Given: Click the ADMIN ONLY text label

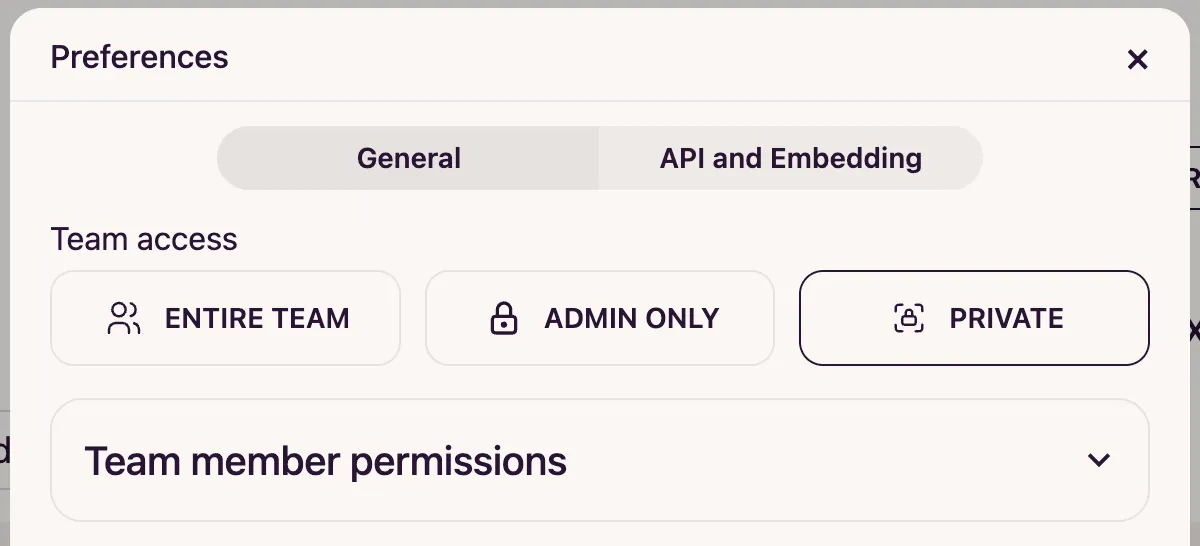Looking at the screenshot, I should coord(632,319).
